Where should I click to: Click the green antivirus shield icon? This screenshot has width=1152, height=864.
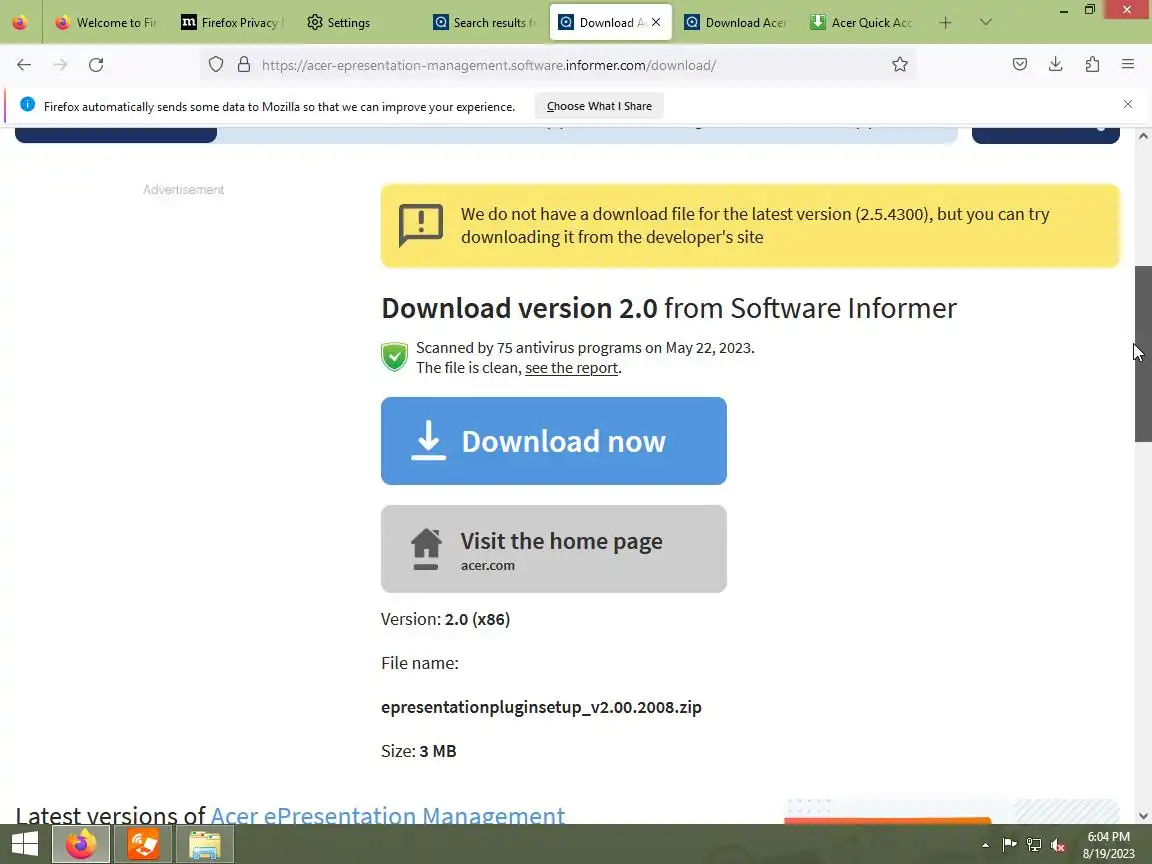(x=395, y=357)
